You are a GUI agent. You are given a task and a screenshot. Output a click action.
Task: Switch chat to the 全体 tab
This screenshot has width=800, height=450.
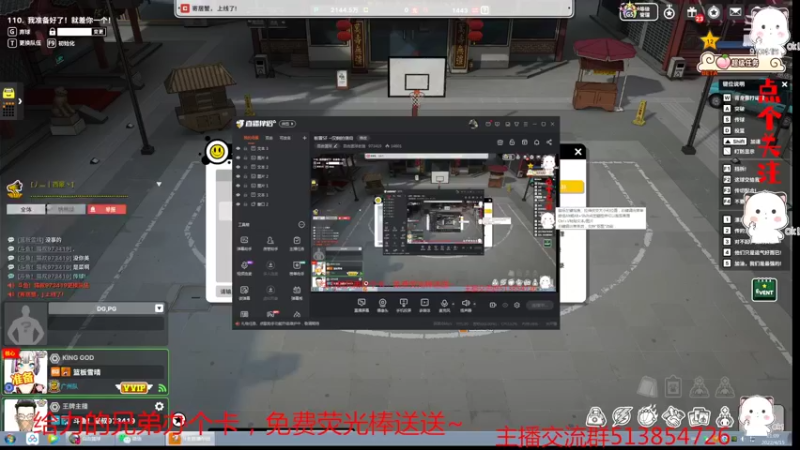pos(26,209)
